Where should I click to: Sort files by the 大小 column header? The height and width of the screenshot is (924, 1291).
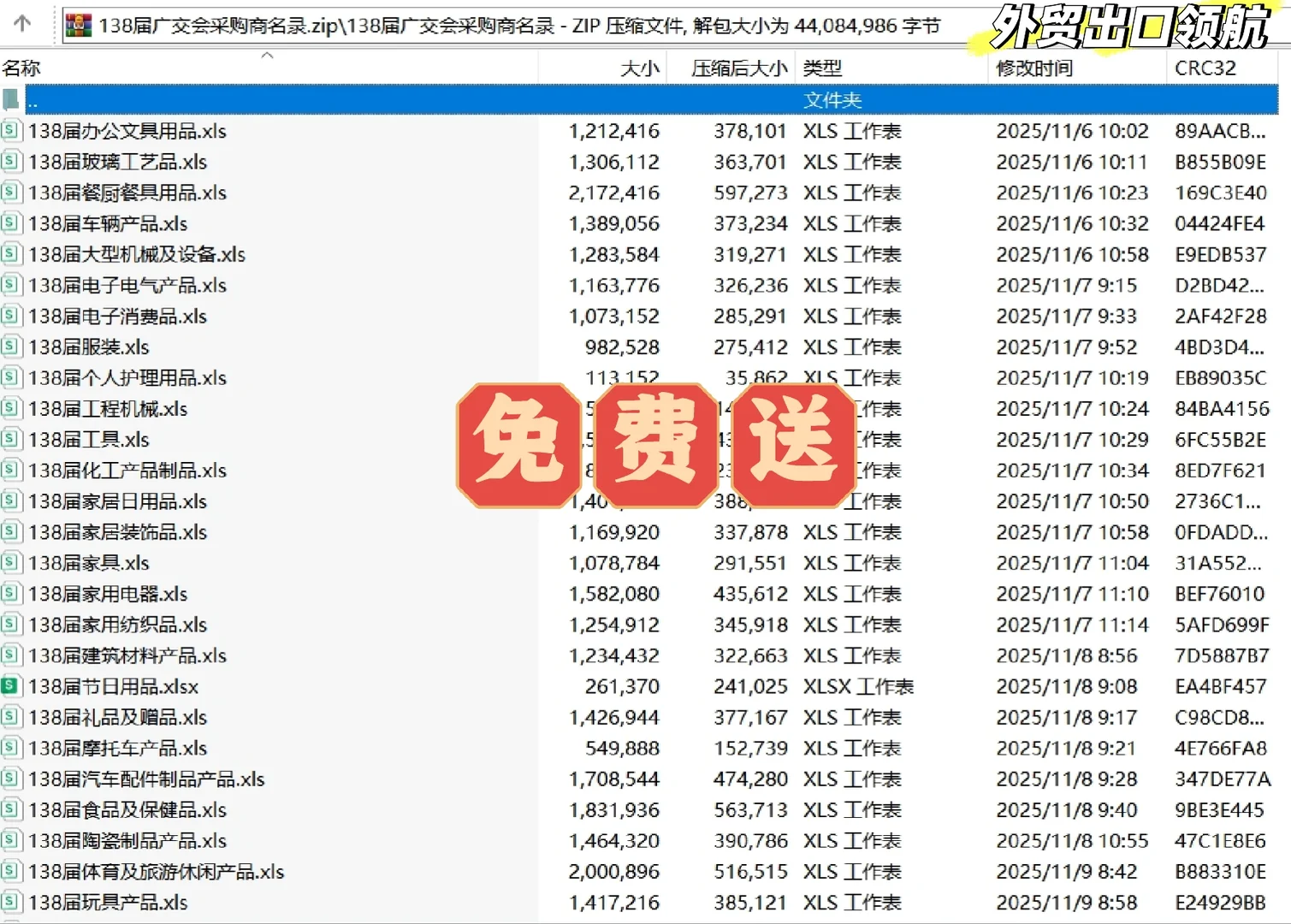point(640,68)
